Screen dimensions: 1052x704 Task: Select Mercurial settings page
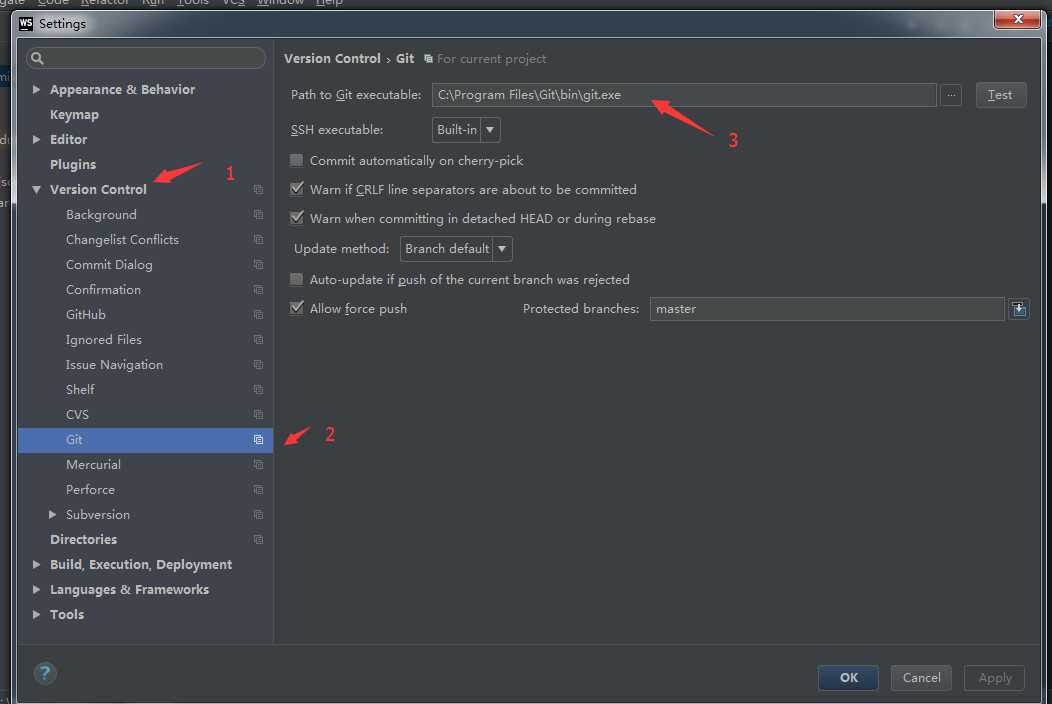(93, 465)
